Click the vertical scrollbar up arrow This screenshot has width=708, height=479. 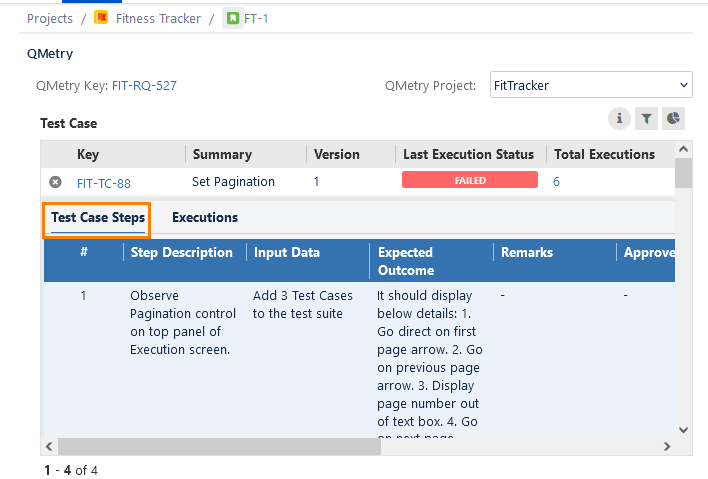(x=684, y=149)
